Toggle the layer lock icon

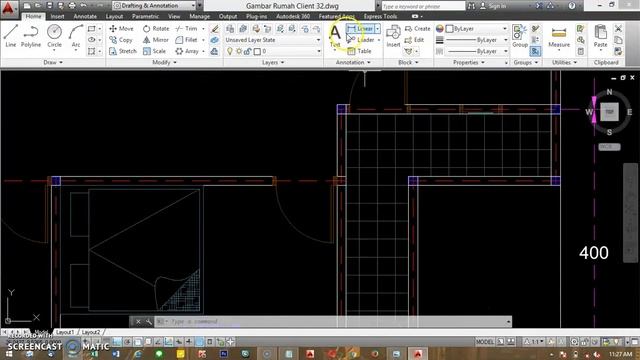(247, 51)
